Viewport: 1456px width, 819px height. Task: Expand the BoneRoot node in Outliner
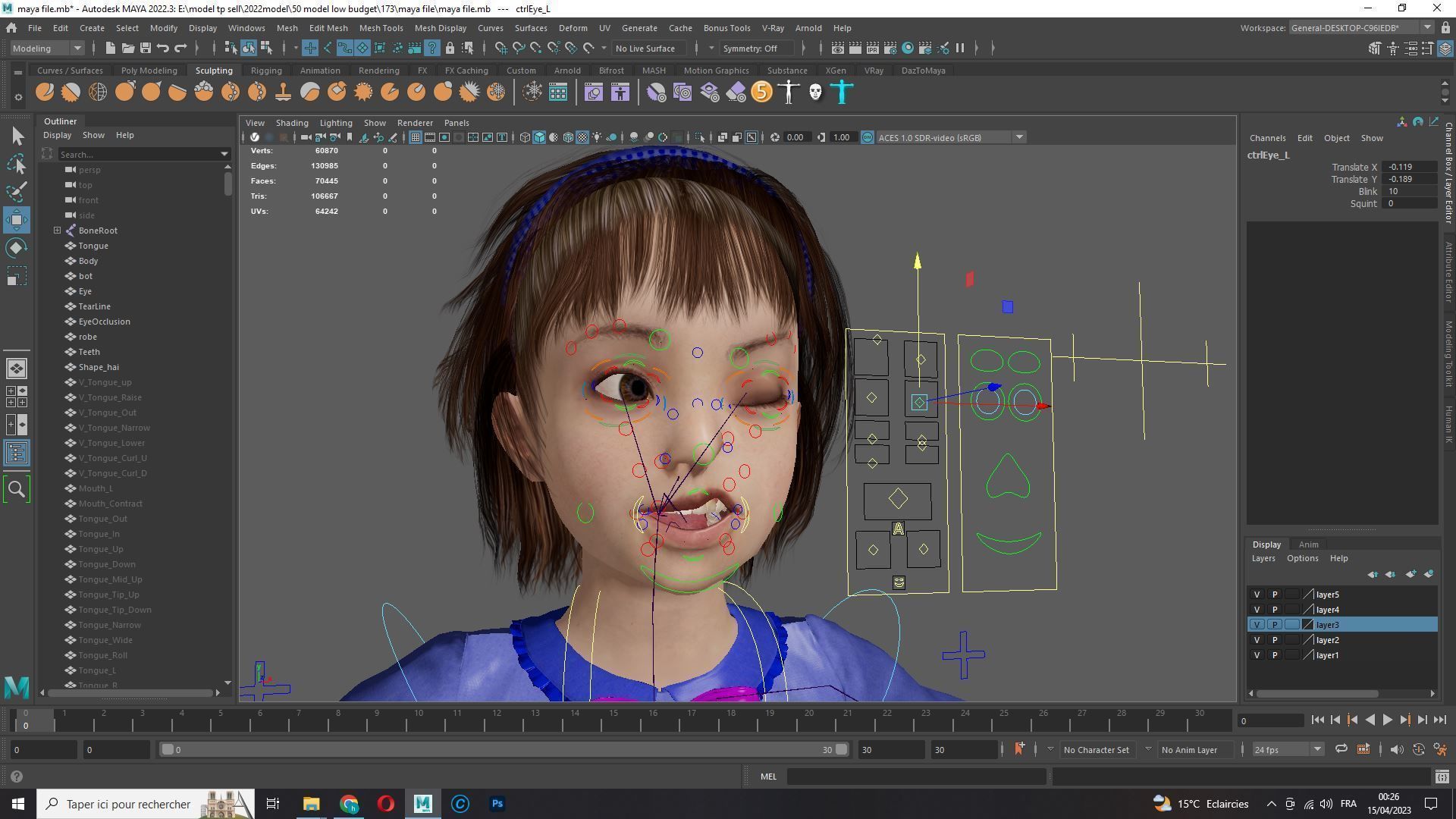pos(57,231)
